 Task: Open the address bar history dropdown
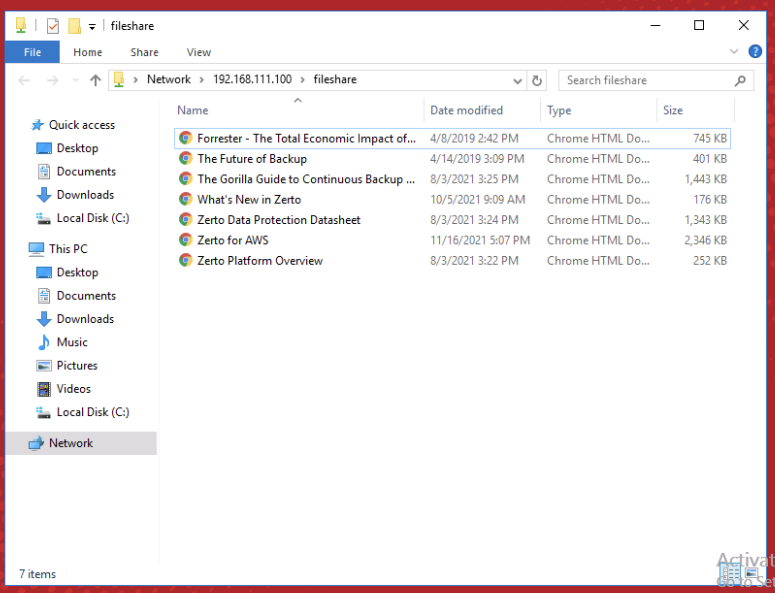[x=517, y=81]
